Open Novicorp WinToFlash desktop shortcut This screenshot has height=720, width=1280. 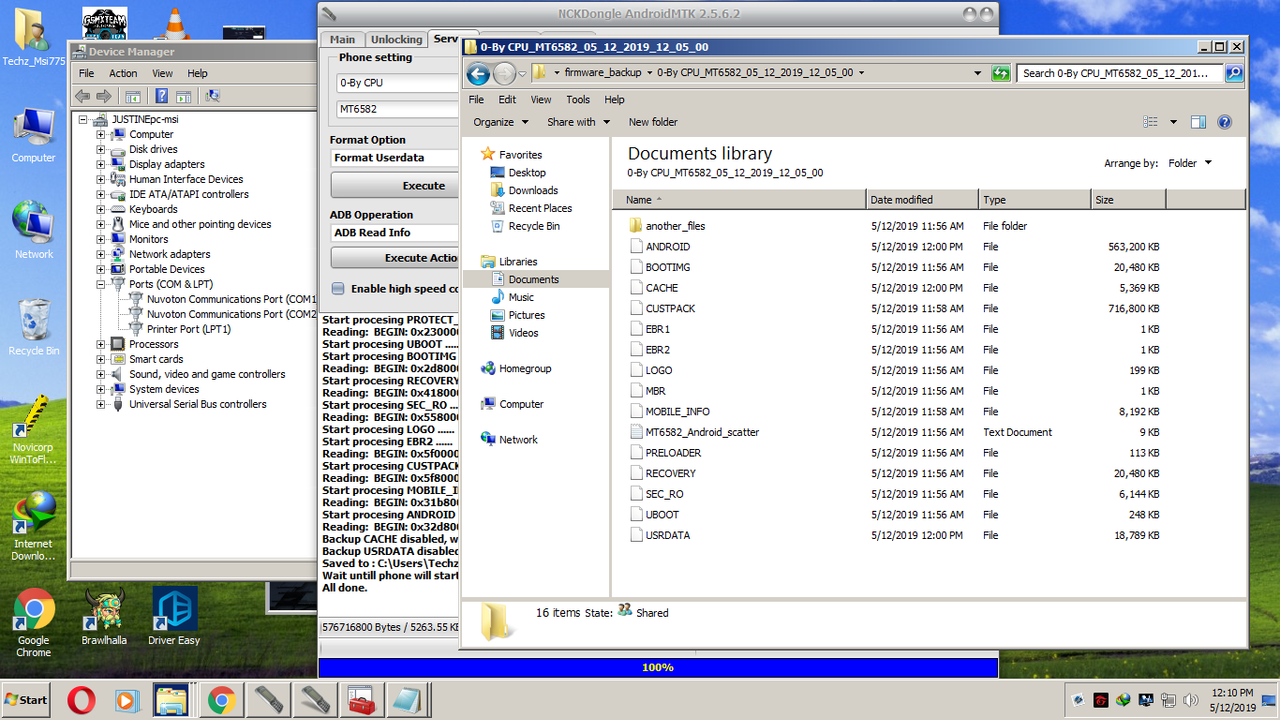(x=33, y=430)
